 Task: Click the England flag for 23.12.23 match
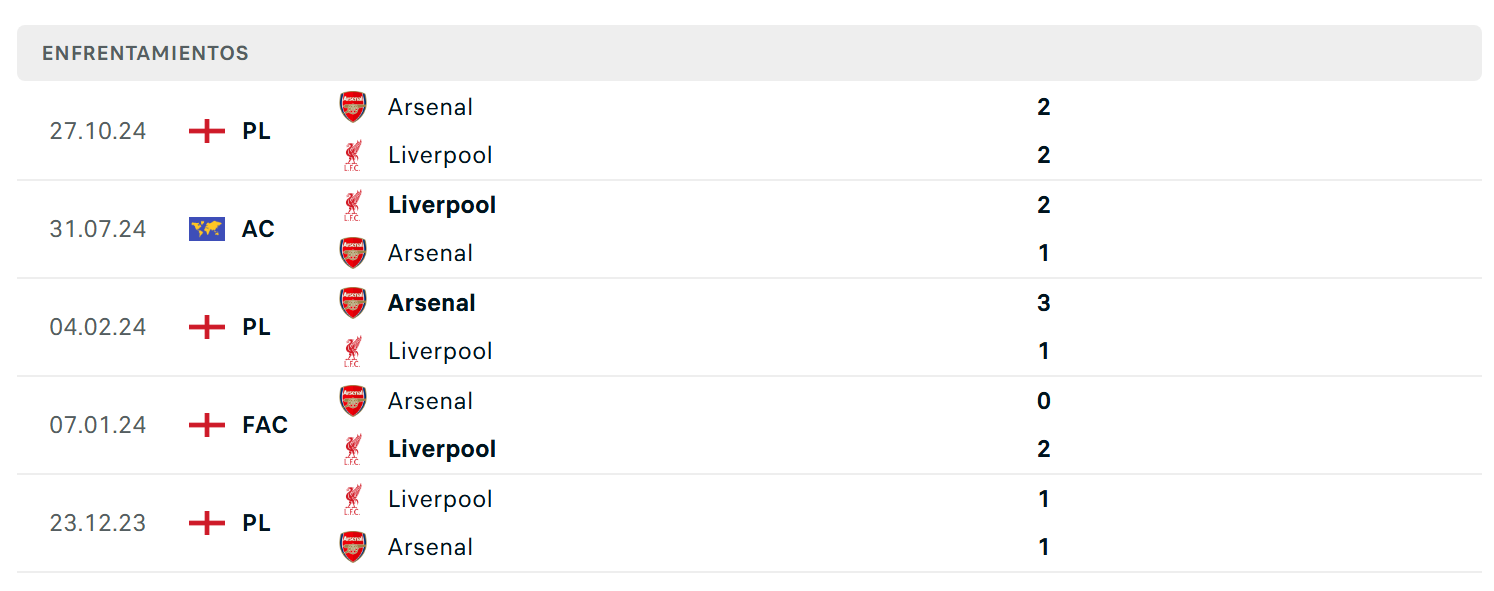coord(207,523)
